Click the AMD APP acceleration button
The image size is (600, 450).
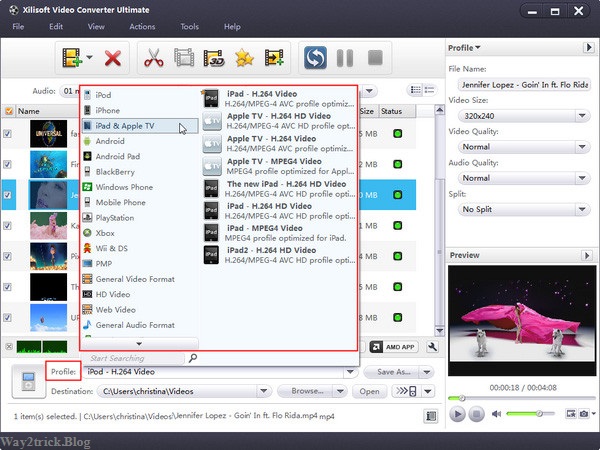coord(394,347)
